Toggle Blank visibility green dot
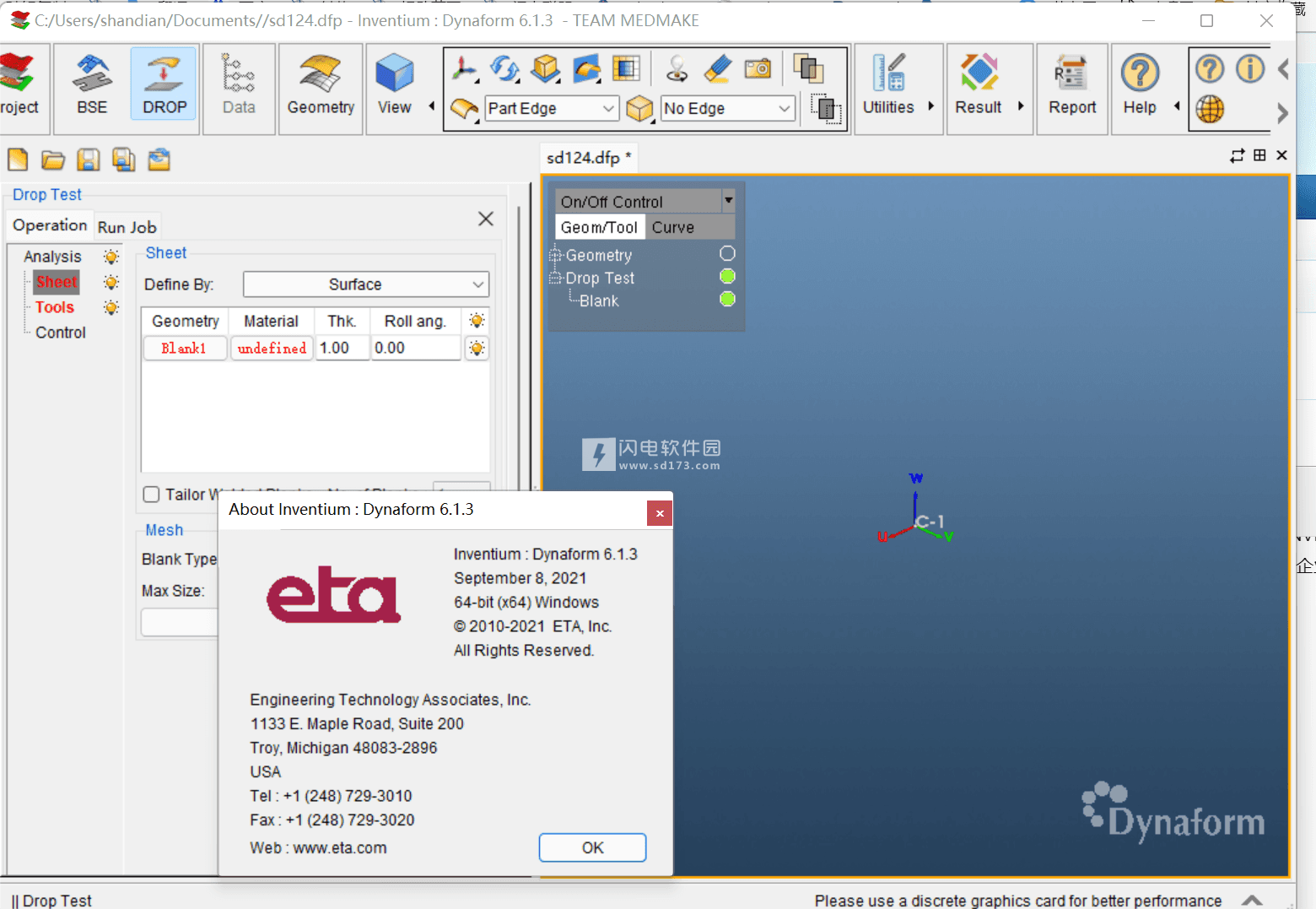 tap(727, 299)
